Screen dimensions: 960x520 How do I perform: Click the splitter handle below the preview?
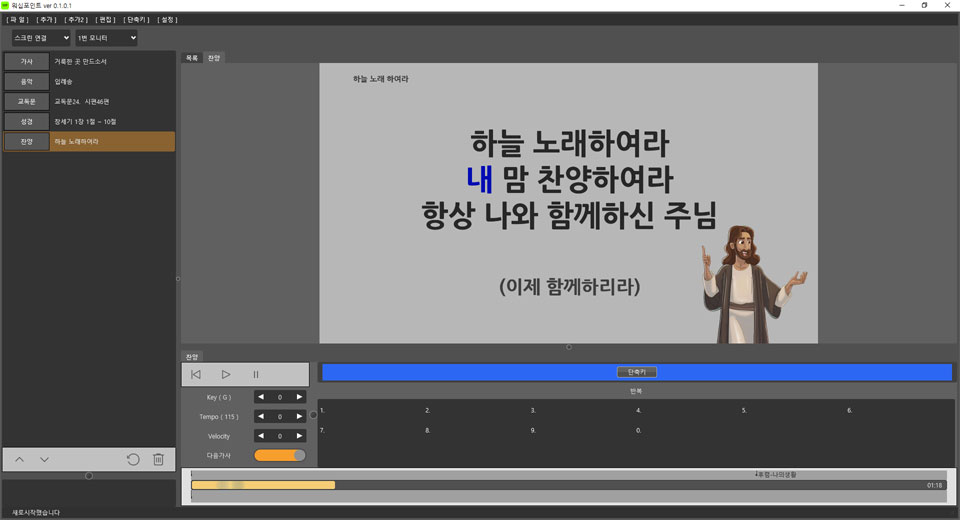point(569,347)
